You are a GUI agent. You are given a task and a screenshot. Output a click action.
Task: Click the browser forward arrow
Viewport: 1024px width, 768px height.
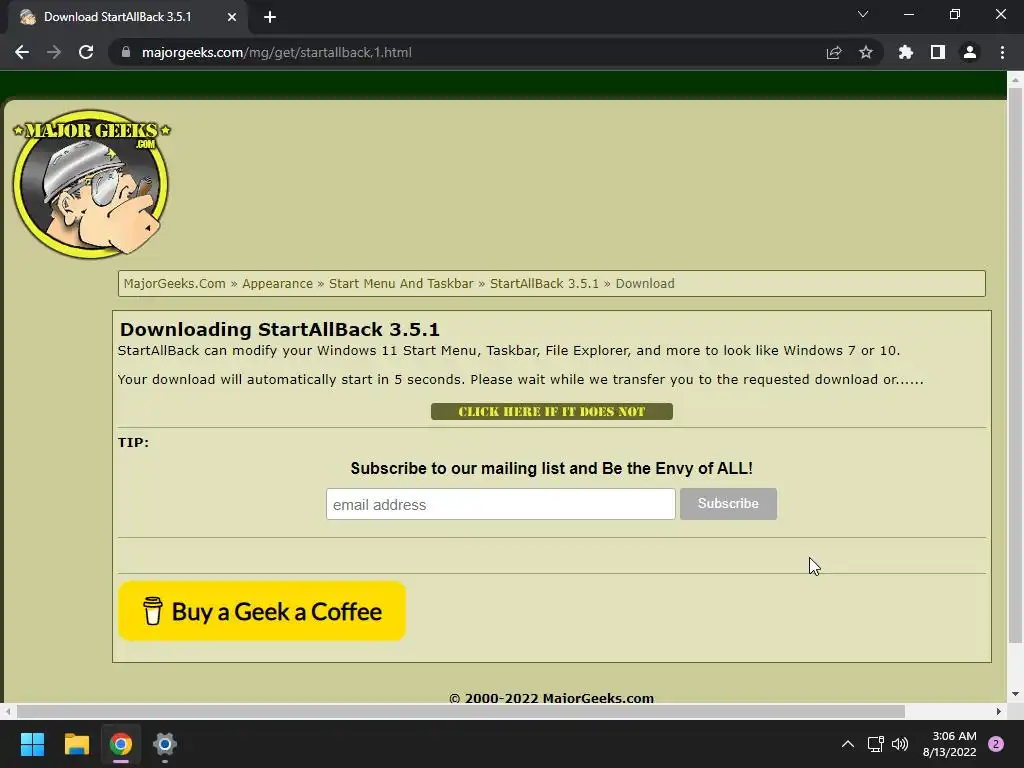[54, 52]
